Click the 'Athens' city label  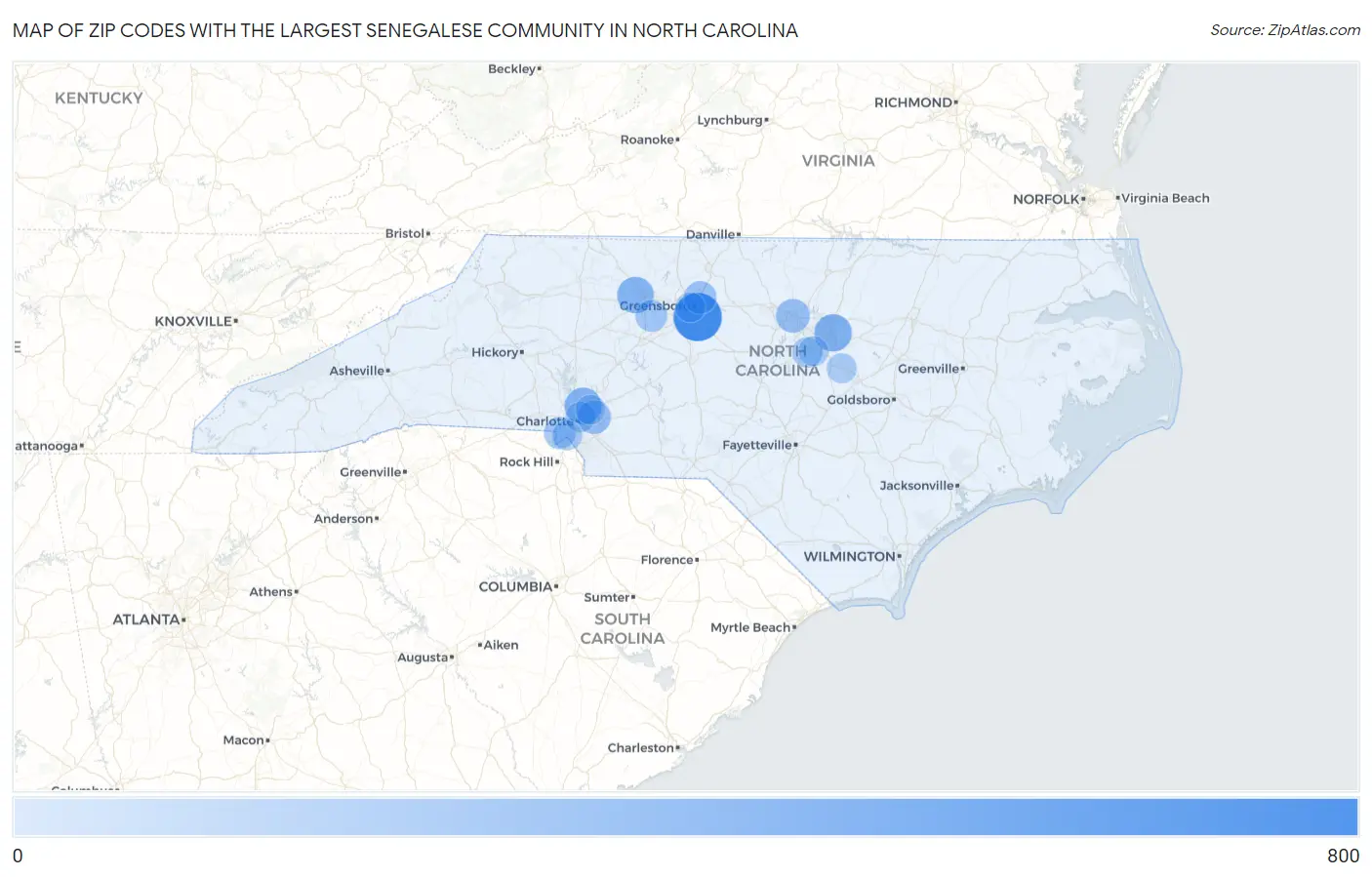click(271, 592)
